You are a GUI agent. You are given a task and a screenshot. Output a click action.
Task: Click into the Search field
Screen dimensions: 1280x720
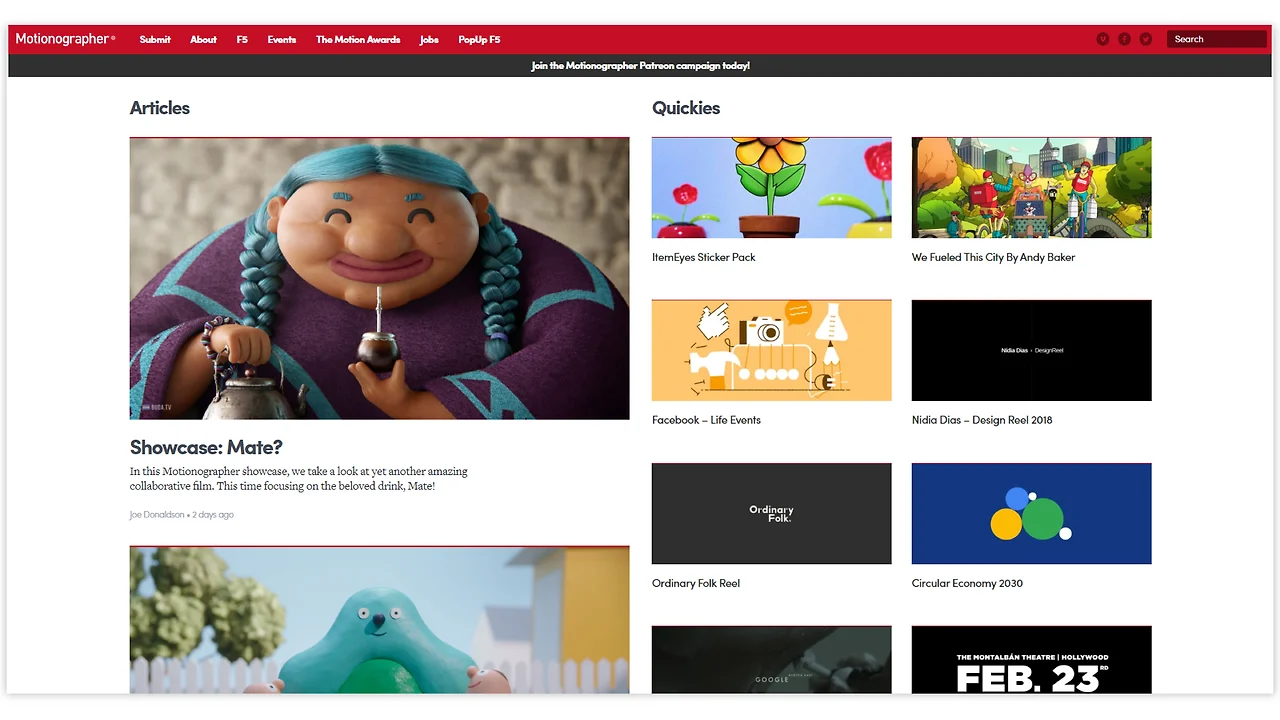tap(1216, 39)
